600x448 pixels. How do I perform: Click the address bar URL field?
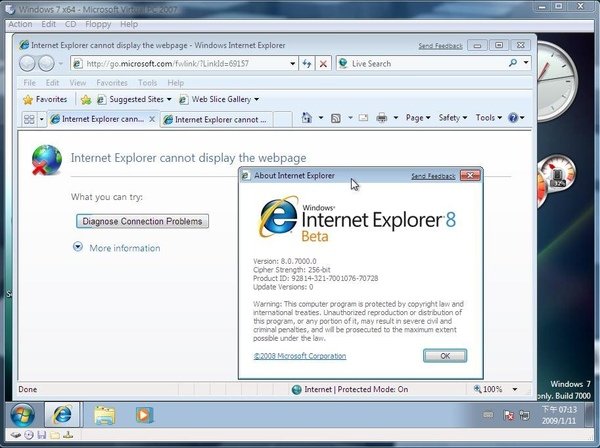(179, 64)
